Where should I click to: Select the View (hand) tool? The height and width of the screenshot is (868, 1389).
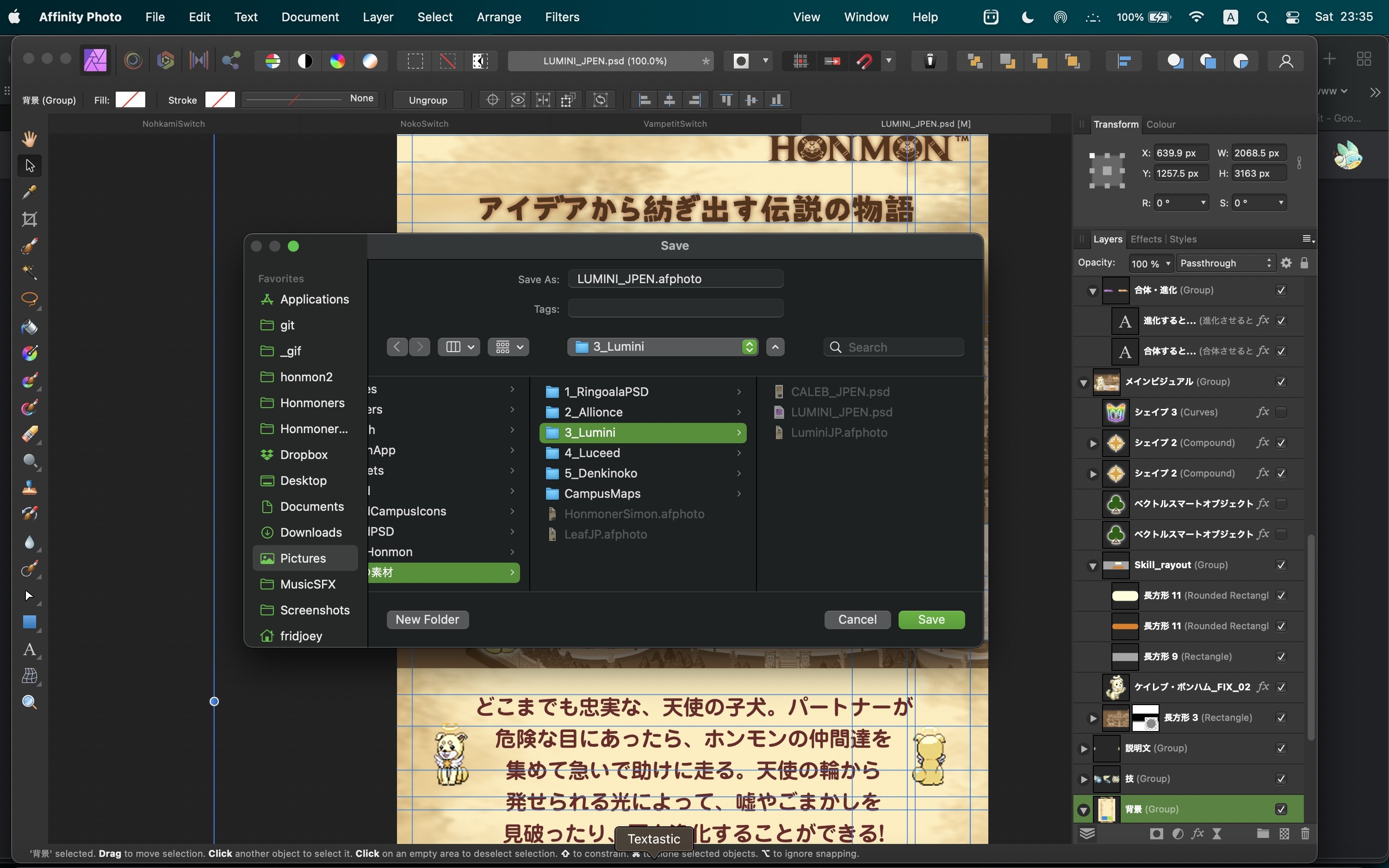(29, 138)
